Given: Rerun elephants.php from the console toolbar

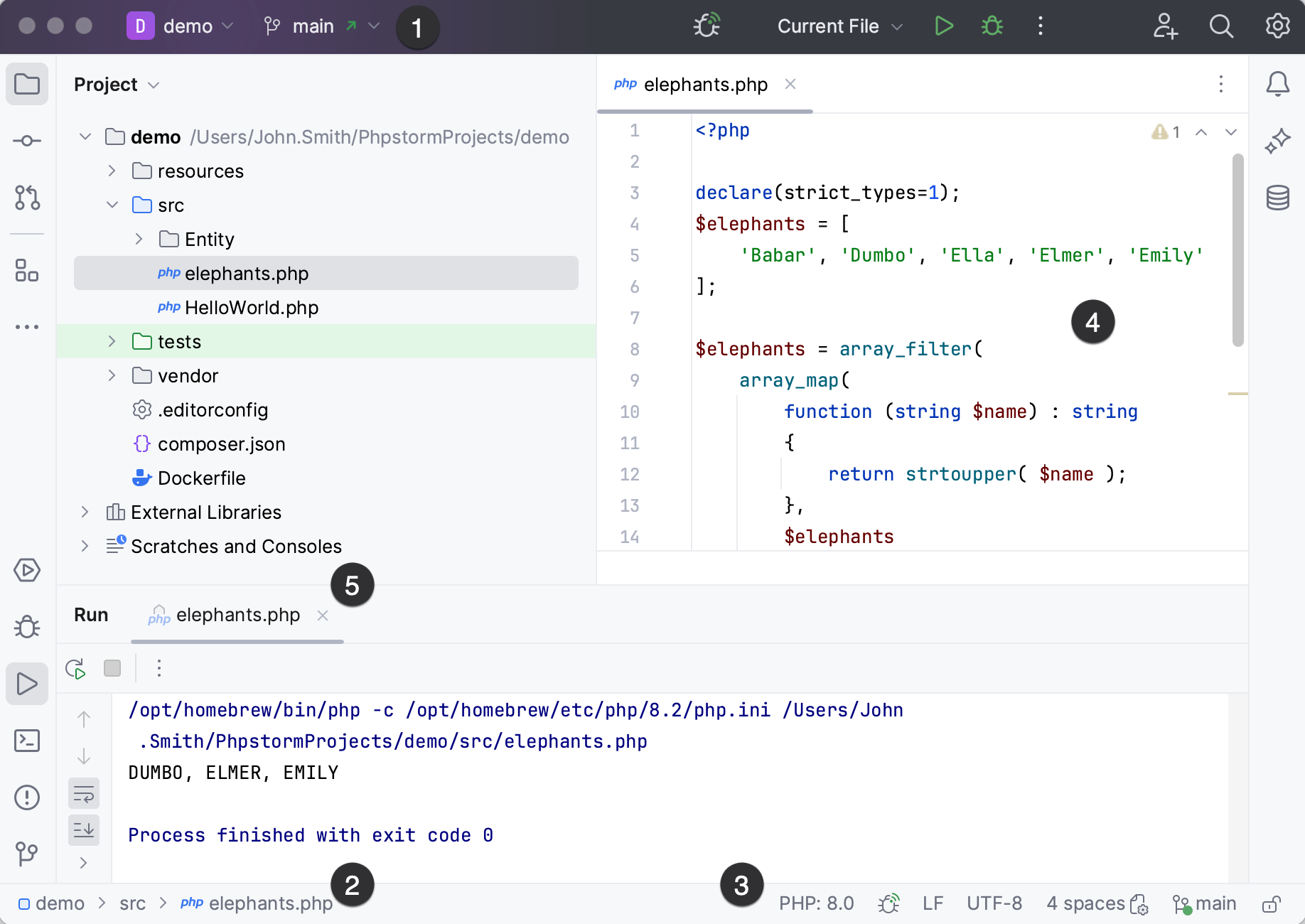Looking at the screenshot, I should [x=75, y=668].
